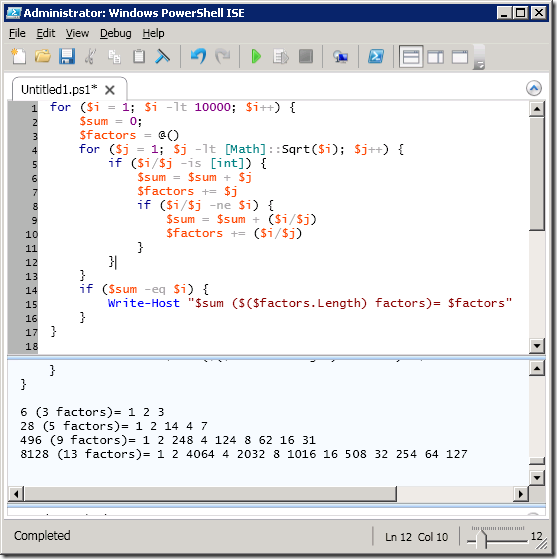Collapse the script pane with chevron
The width and height of the screenshot is (557, 559).
[533, 88]
